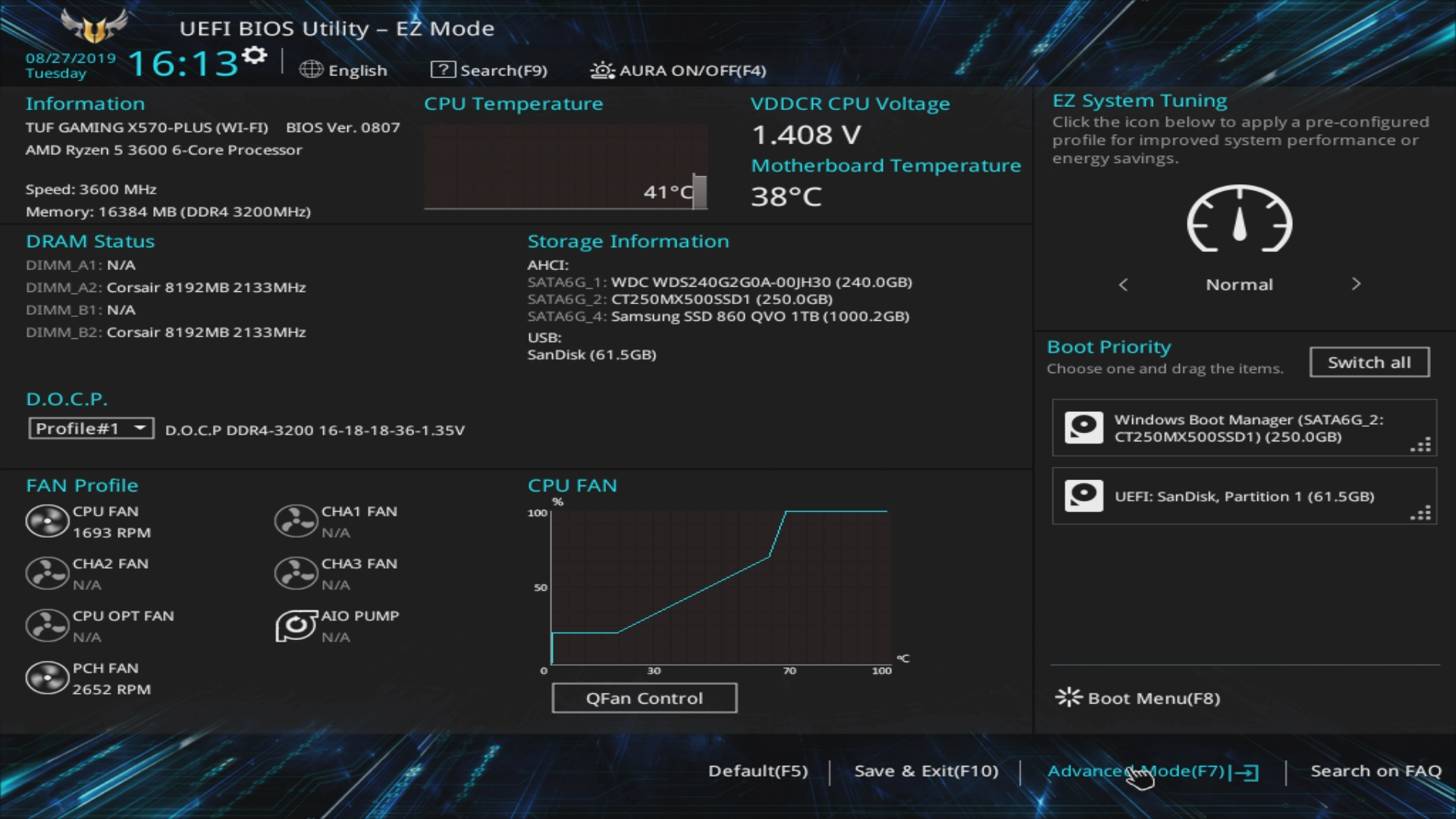Image resolution: width=1456 pixels, height=819 pixels.
Task: Click the ASUS TUF logo
Action: pos(94,25)
